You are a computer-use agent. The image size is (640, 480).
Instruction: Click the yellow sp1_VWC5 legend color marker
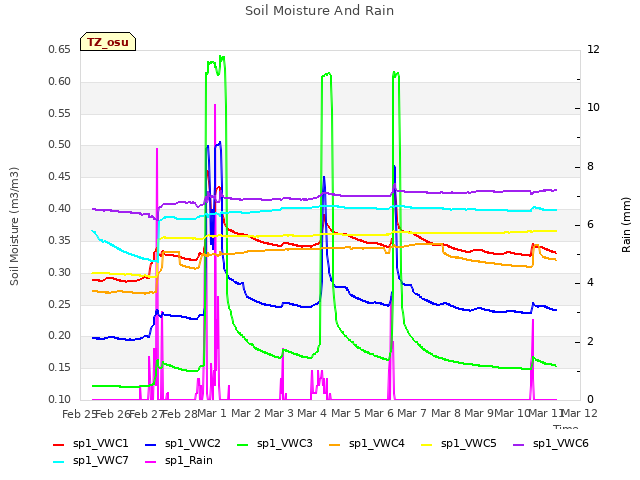click(x=427, y=445)
